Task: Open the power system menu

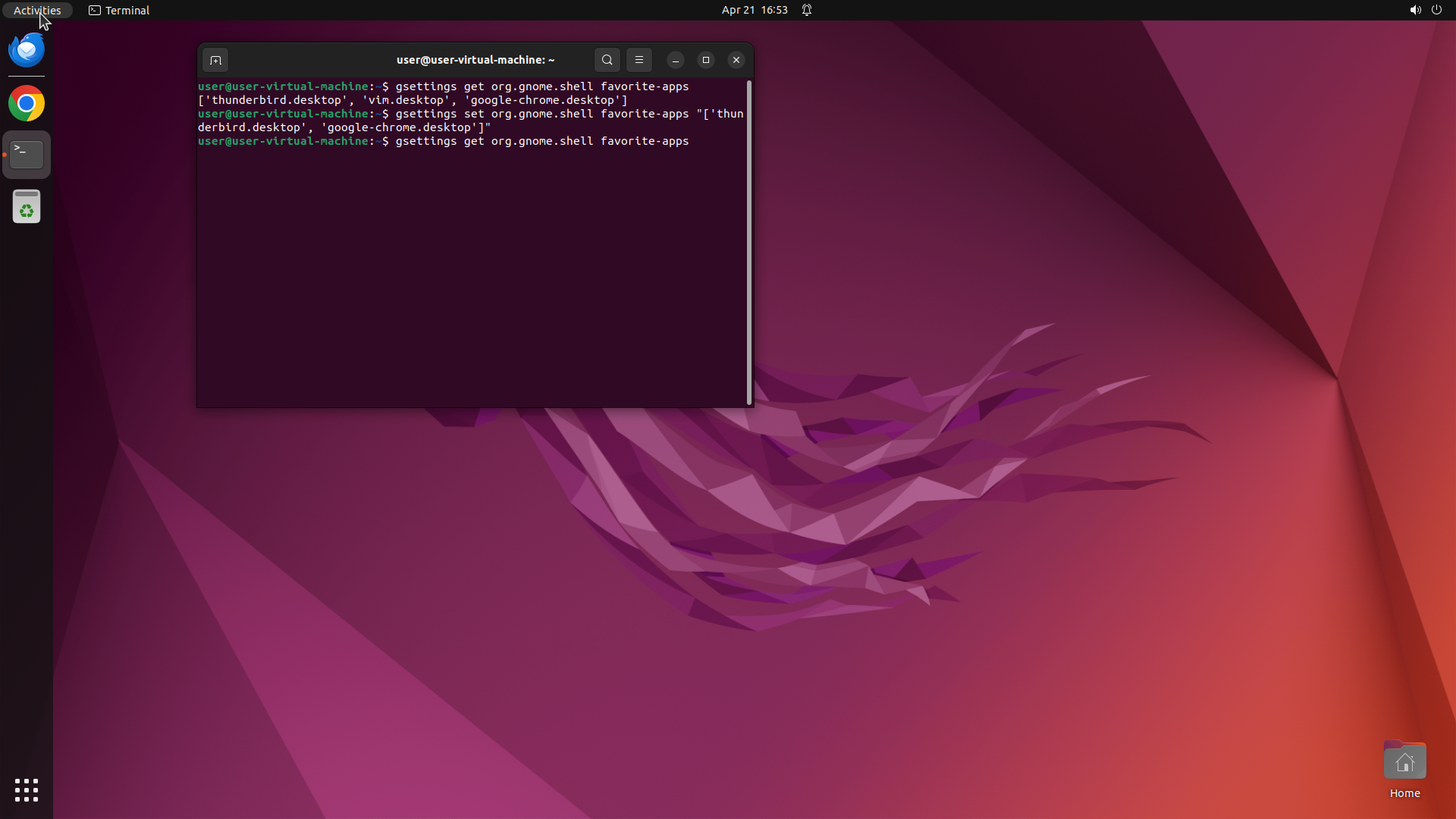Action: pos(1436,10)
